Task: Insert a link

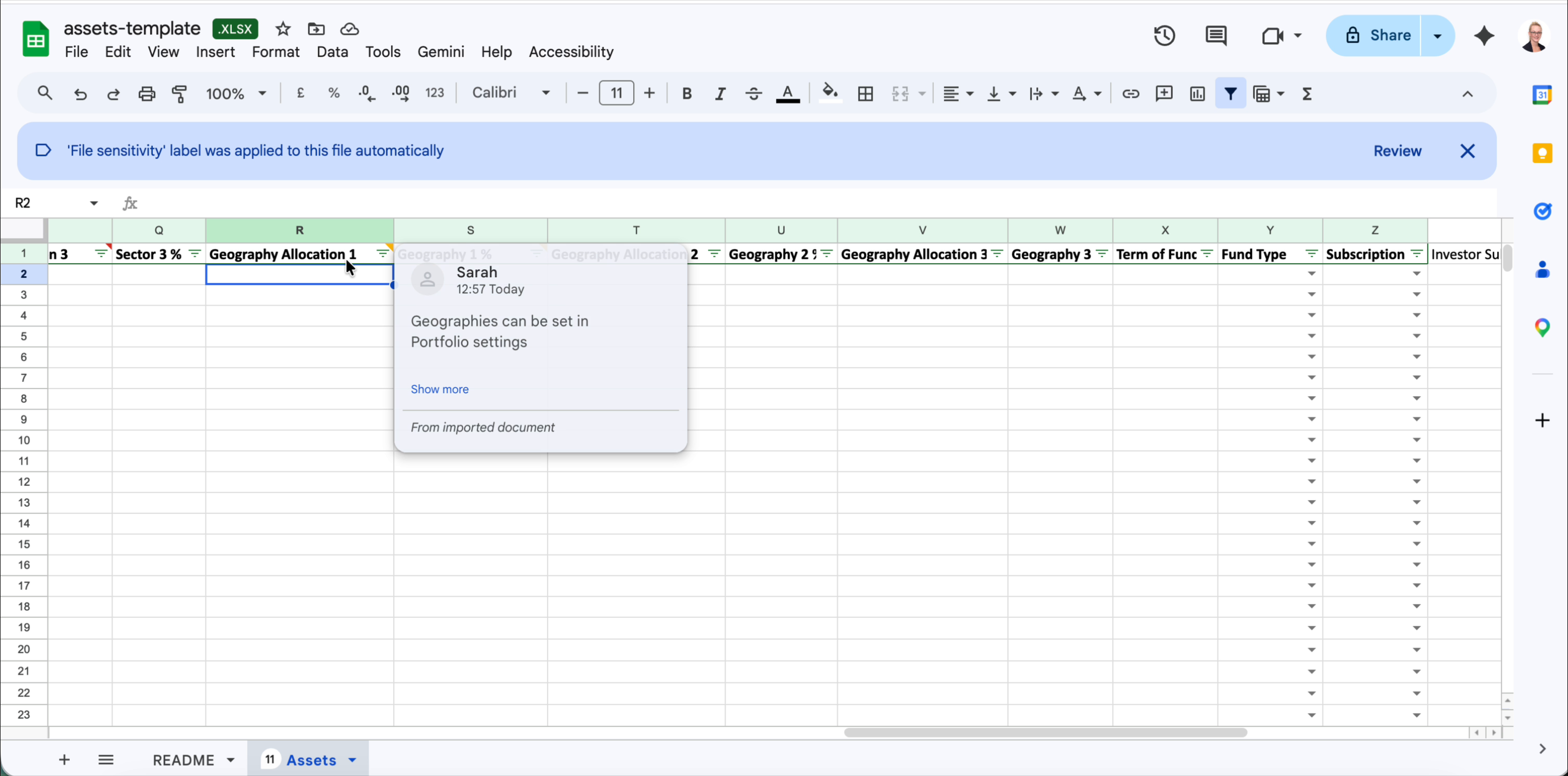Action: [1131, 94]
